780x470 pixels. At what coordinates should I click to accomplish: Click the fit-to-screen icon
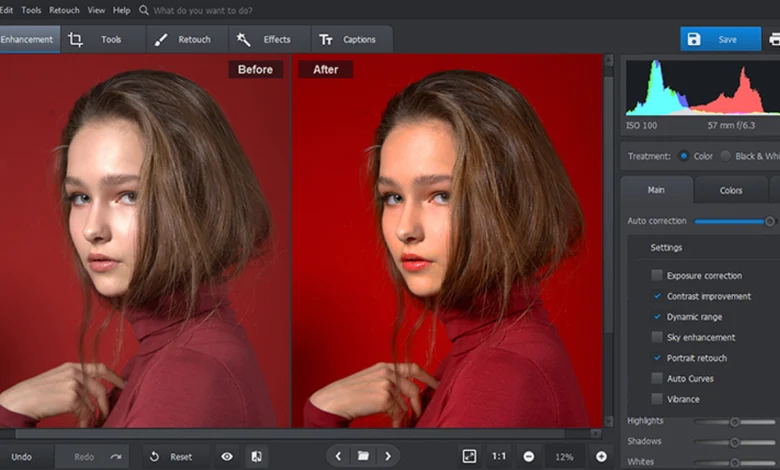(x=469, y=456)
